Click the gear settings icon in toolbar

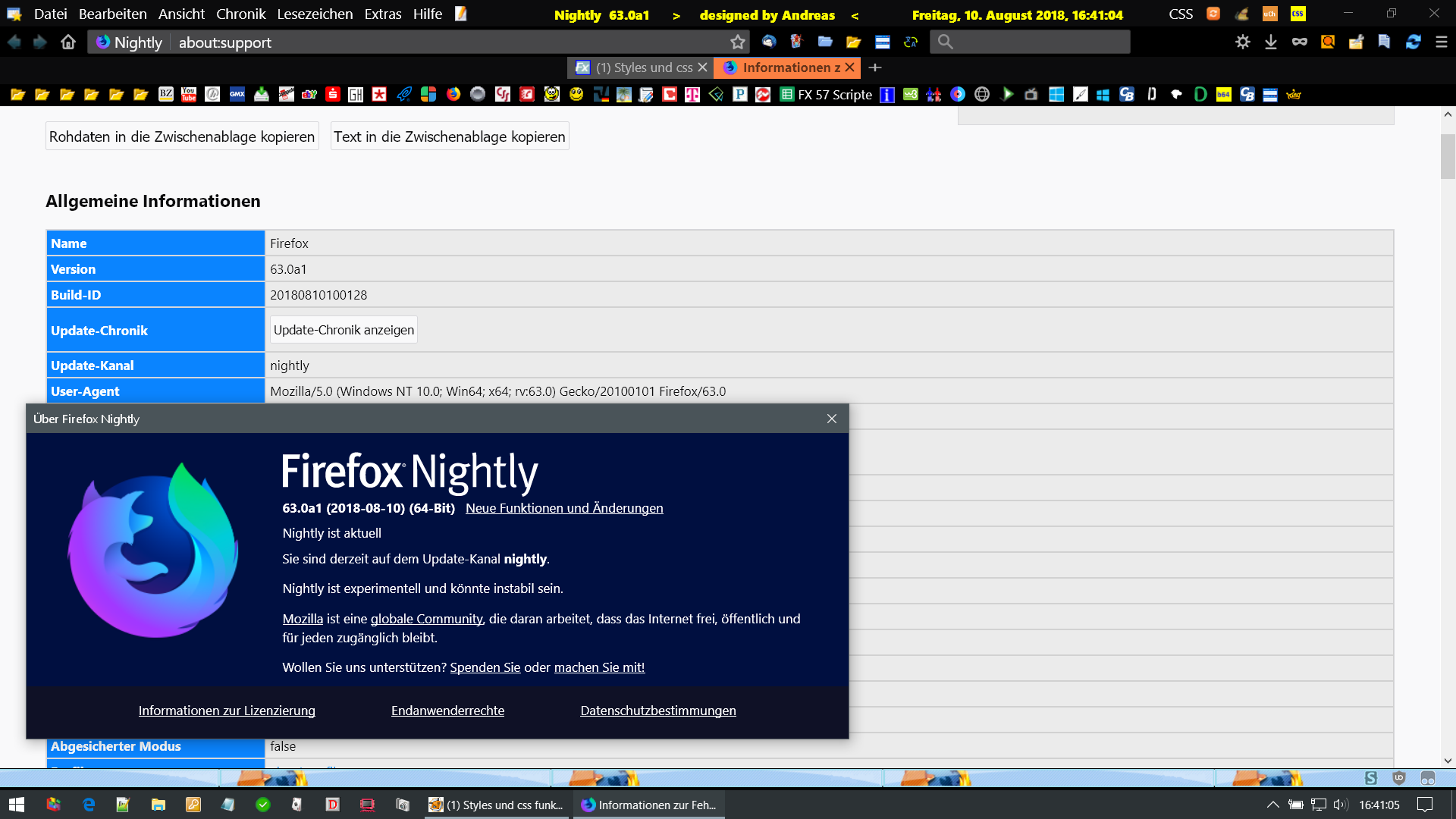(x=1242, y=42)
